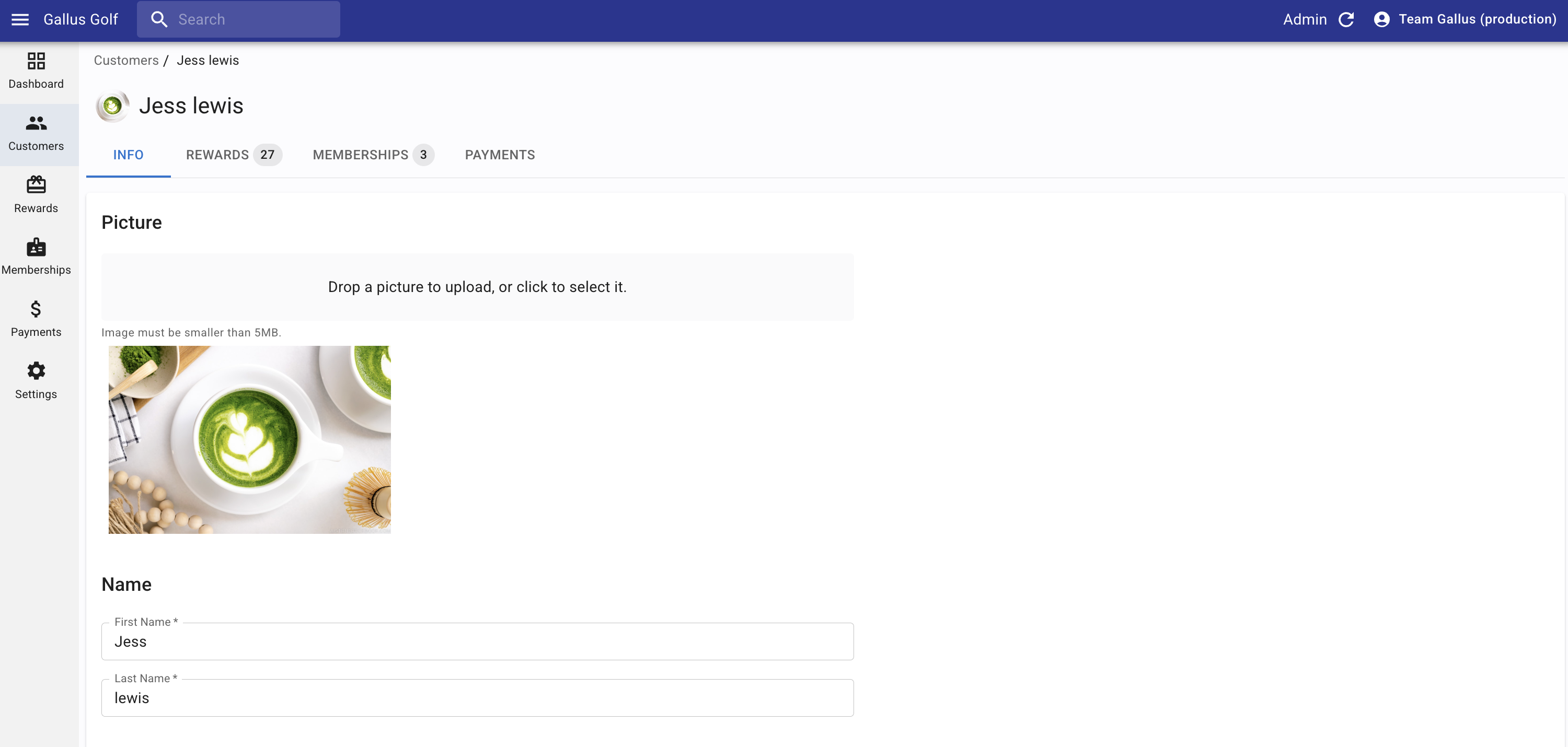
Task: Click the search magnifier icon
Action: 159,19
